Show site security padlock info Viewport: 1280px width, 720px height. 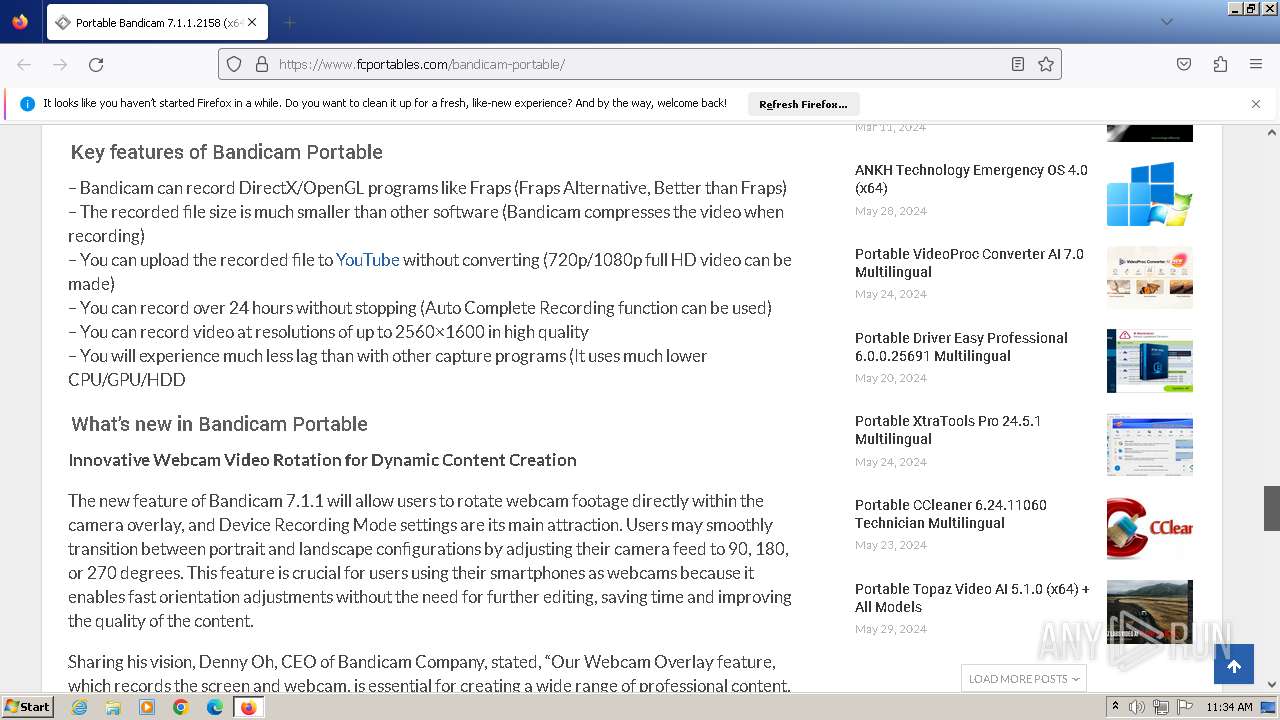click(x=262, y=64)
